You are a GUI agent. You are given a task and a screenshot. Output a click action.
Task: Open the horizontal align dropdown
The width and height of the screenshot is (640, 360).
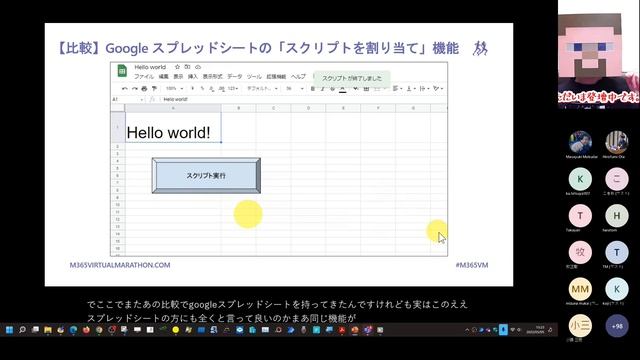click(397, 89)
